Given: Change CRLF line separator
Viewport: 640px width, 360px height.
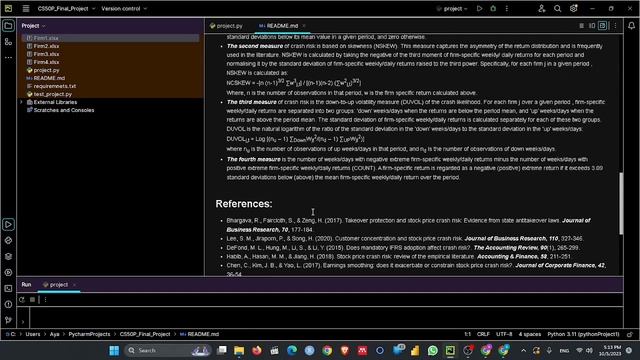Looking at the screenshot, I should coord(483,334).
